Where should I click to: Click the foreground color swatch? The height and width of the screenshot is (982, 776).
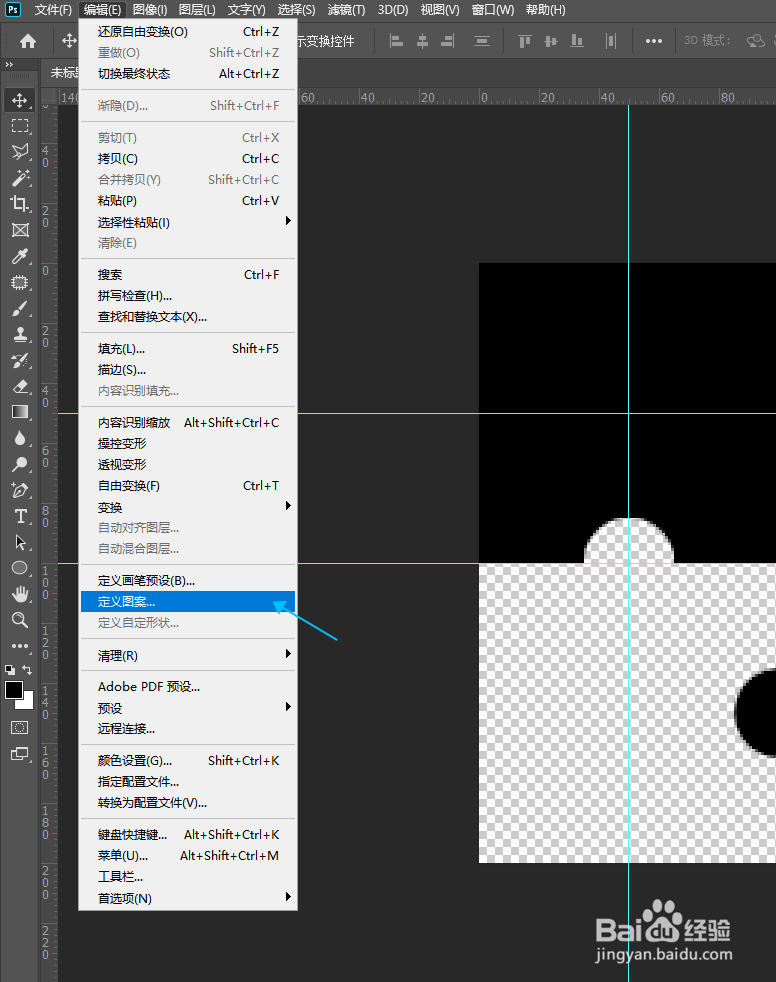point(13,690)
